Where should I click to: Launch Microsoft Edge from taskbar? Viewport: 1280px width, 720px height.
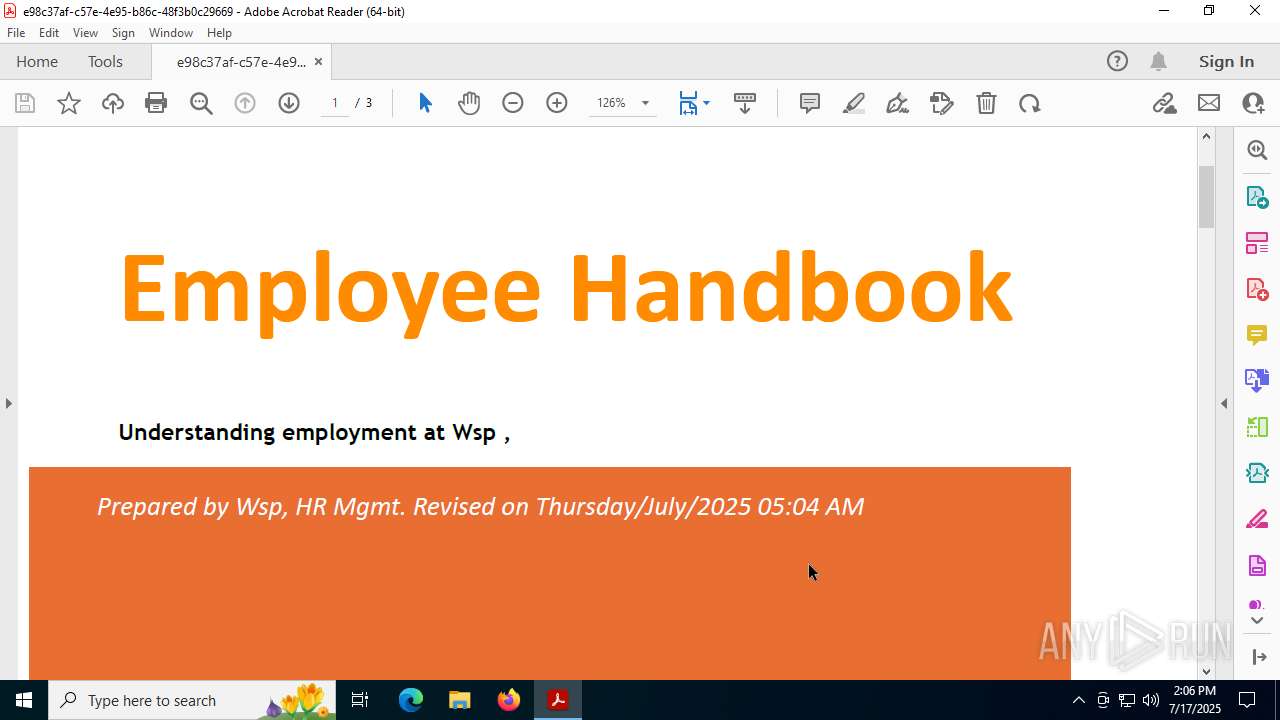coord(411,700)
